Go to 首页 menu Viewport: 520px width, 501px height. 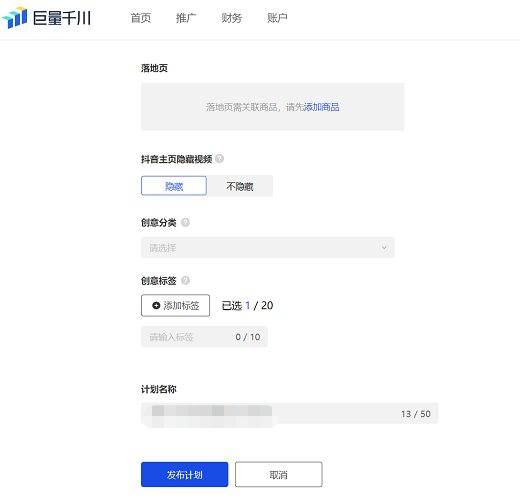141,18
